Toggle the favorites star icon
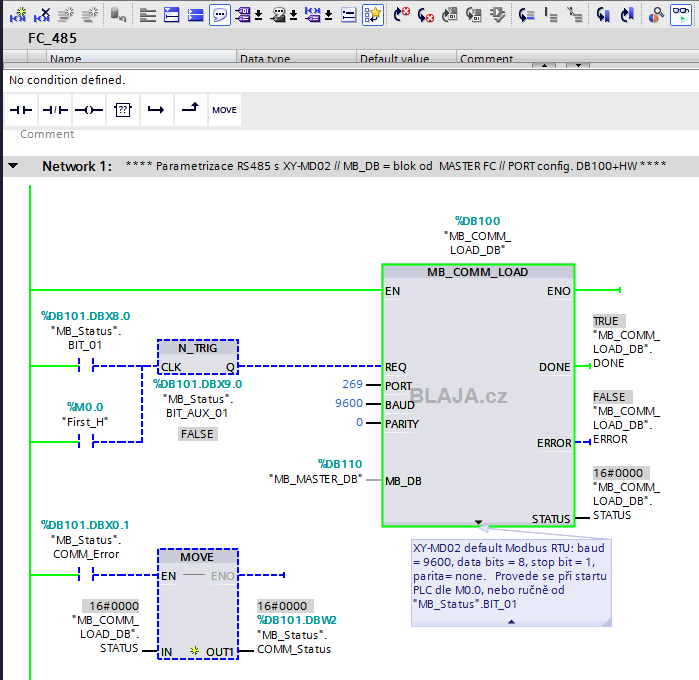The image size is (699, 680). coord(373,15)
